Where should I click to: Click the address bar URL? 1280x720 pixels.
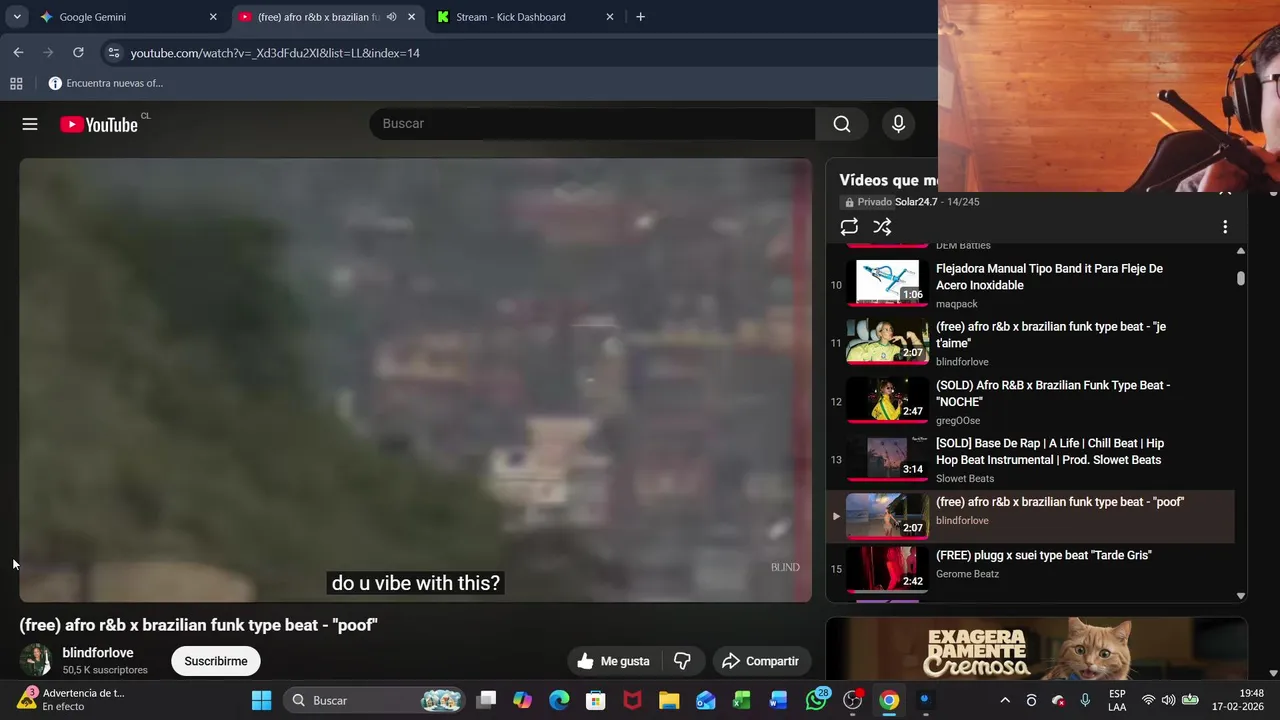tap(275, 53)
